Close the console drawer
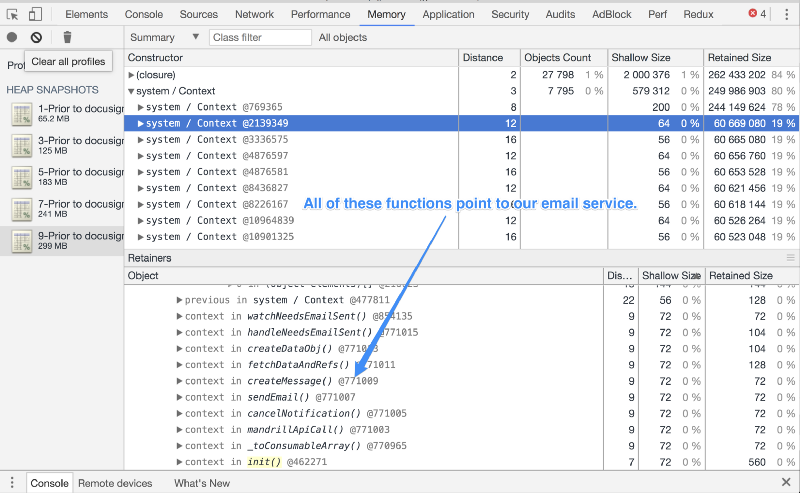Viewport: 800px width, 493px height. 785,483
